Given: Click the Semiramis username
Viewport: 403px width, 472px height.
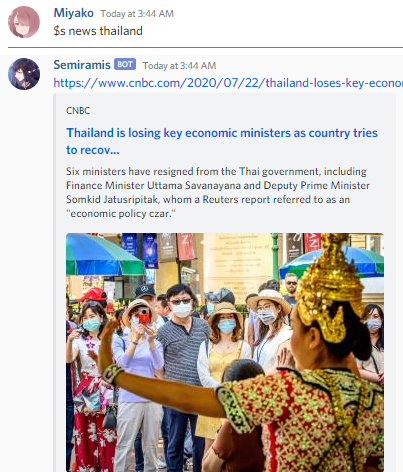Looking at the screenshot, I should click(82, 65).
